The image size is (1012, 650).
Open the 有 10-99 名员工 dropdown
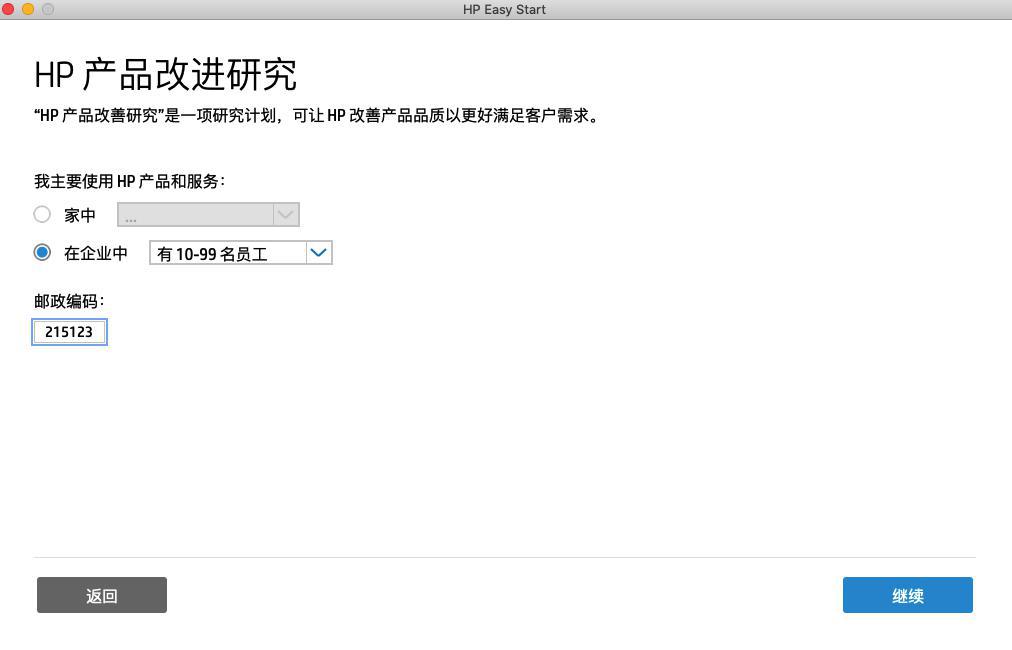pos(240,253)
